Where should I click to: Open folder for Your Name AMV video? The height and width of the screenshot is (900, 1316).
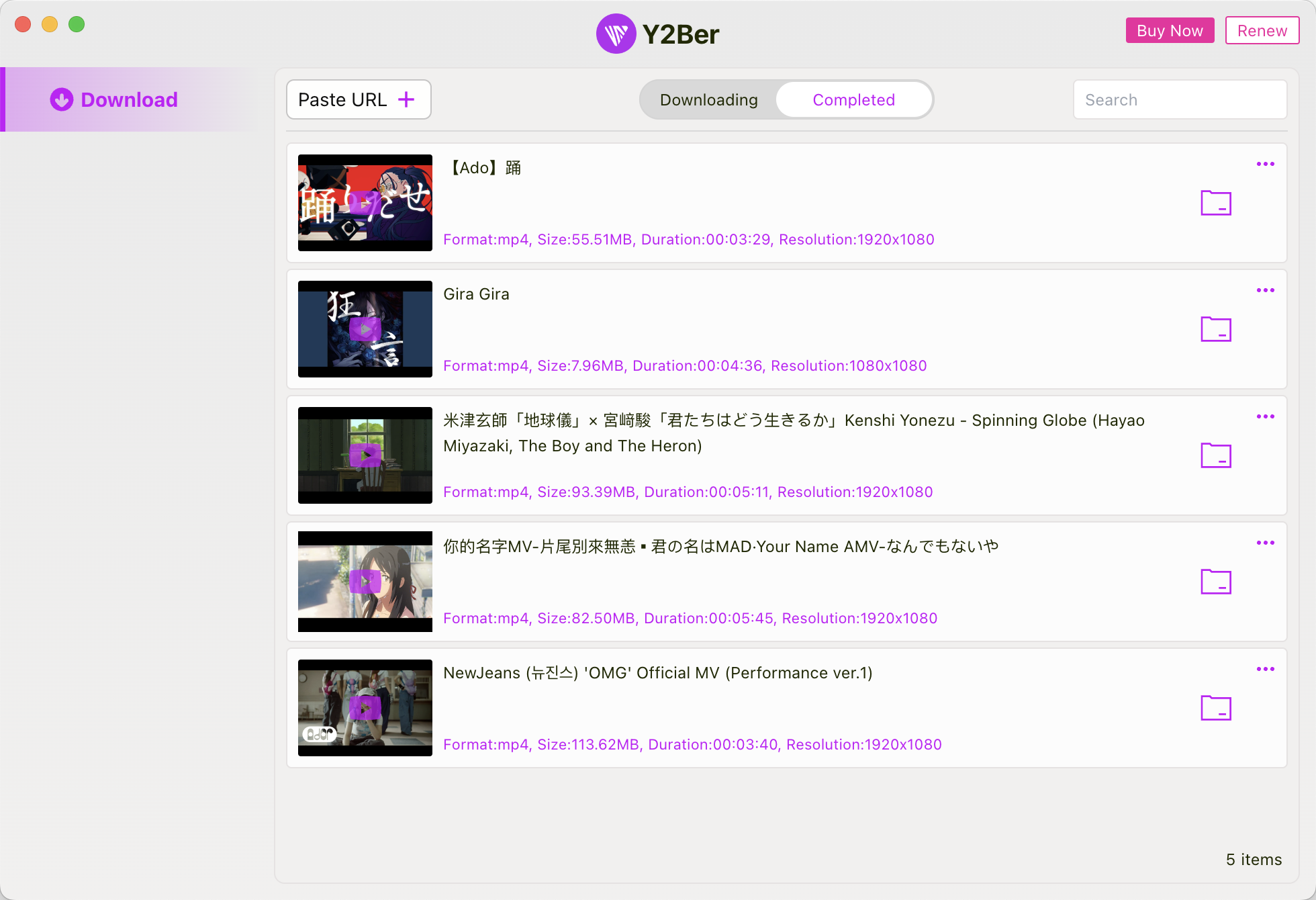(x=1215, y=582)
